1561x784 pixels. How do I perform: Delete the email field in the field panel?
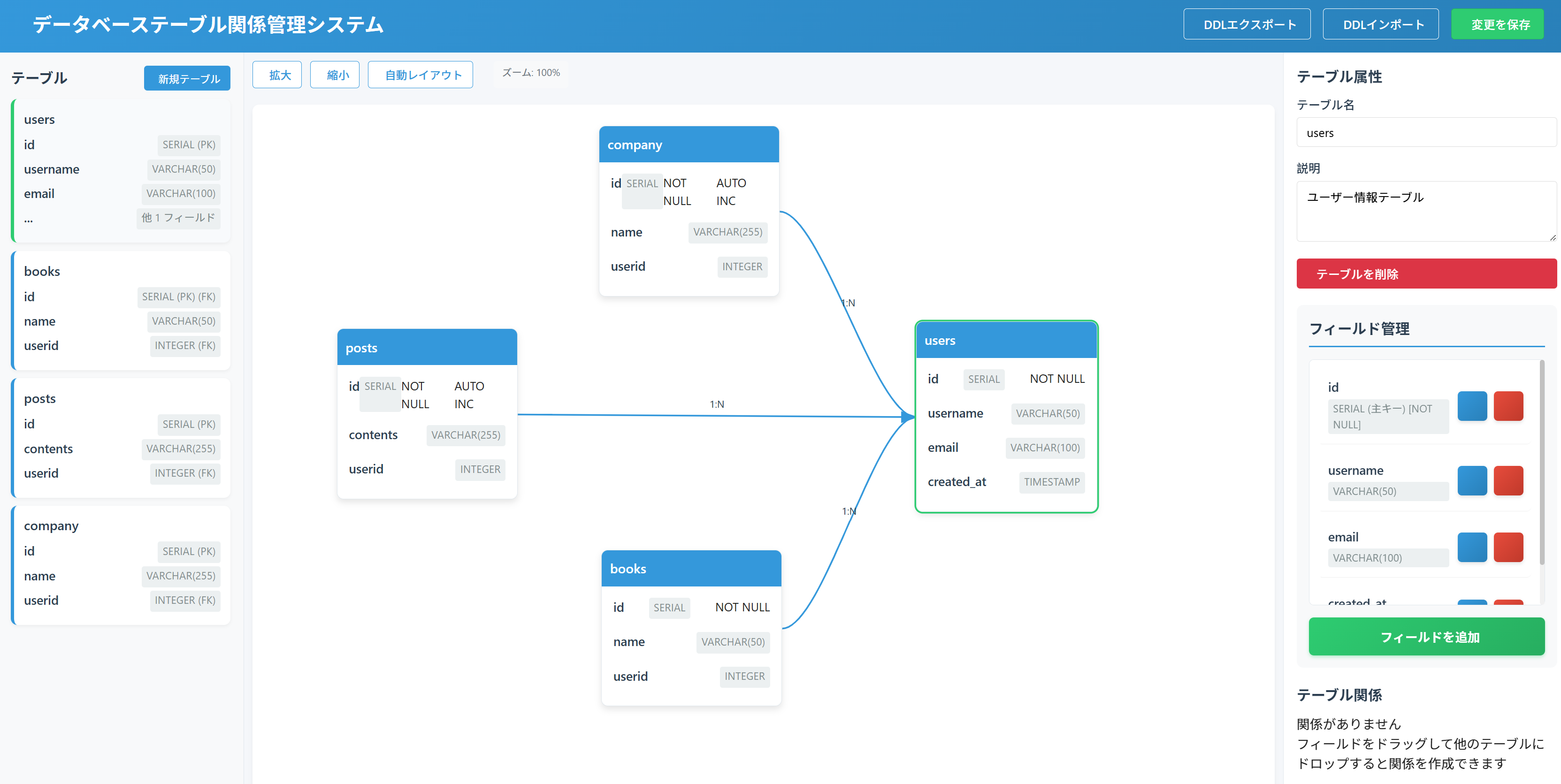tap(1509, 547)
